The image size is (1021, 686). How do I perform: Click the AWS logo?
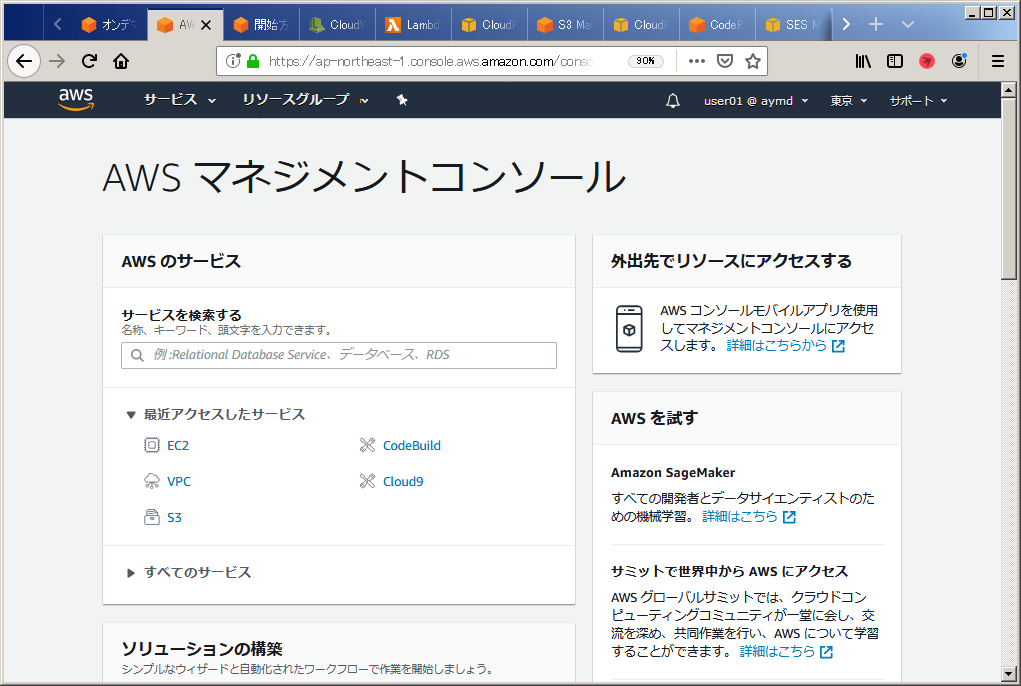click(x=76, y=99)
